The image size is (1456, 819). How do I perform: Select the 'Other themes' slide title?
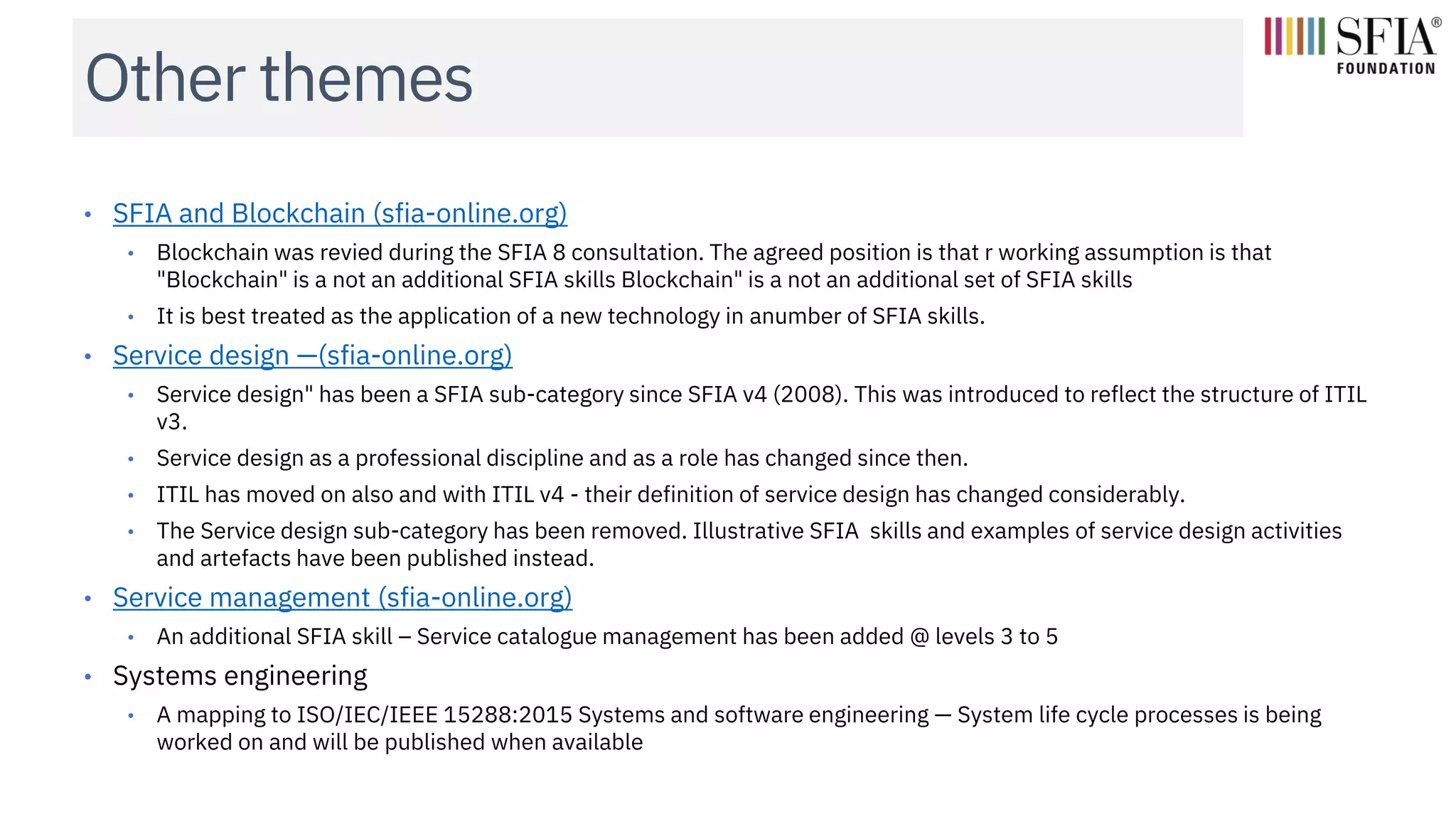(x=279, y=77)
